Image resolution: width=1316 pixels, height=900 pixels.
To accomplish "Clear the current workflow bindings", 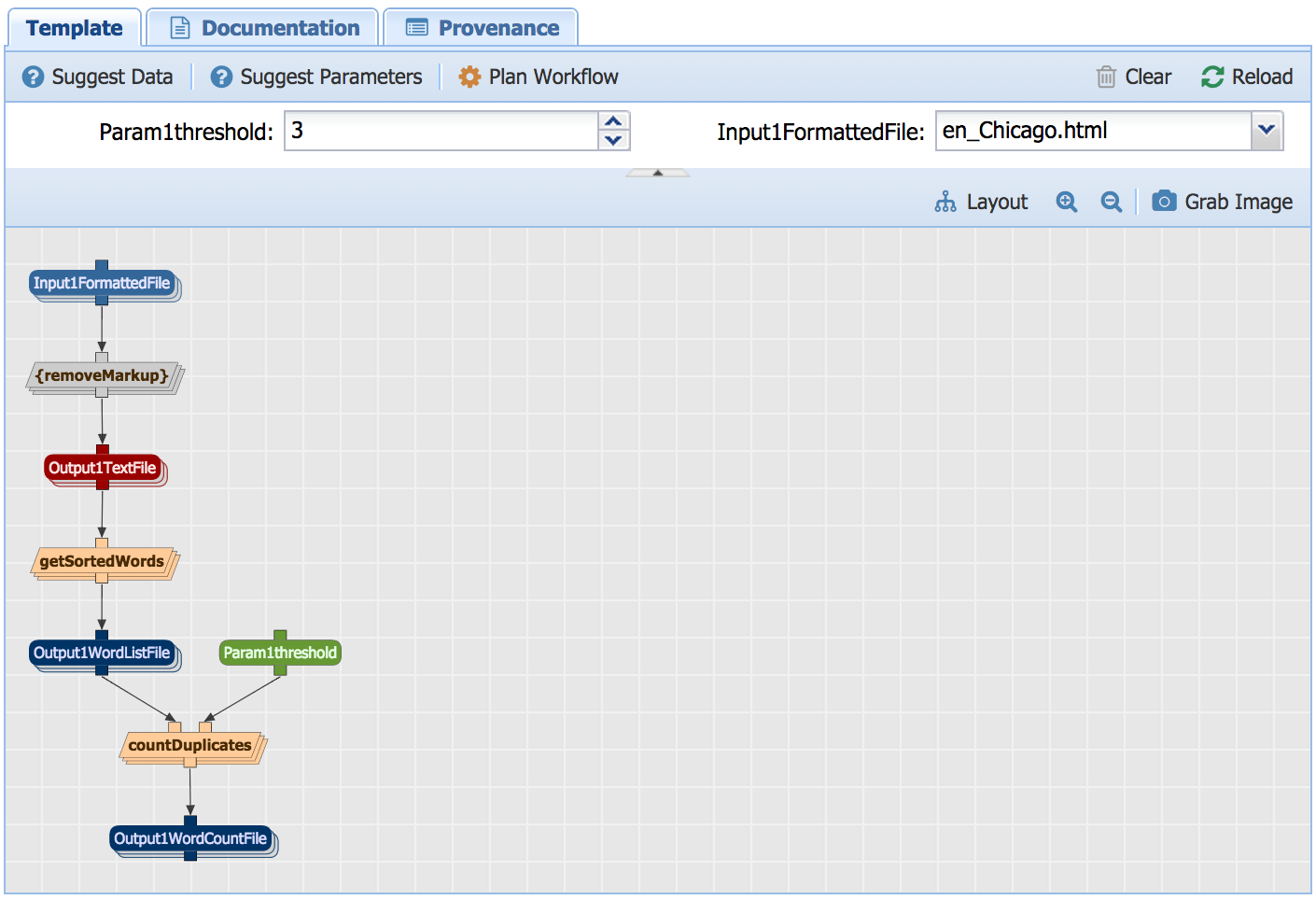I will tap(1133, 77).
